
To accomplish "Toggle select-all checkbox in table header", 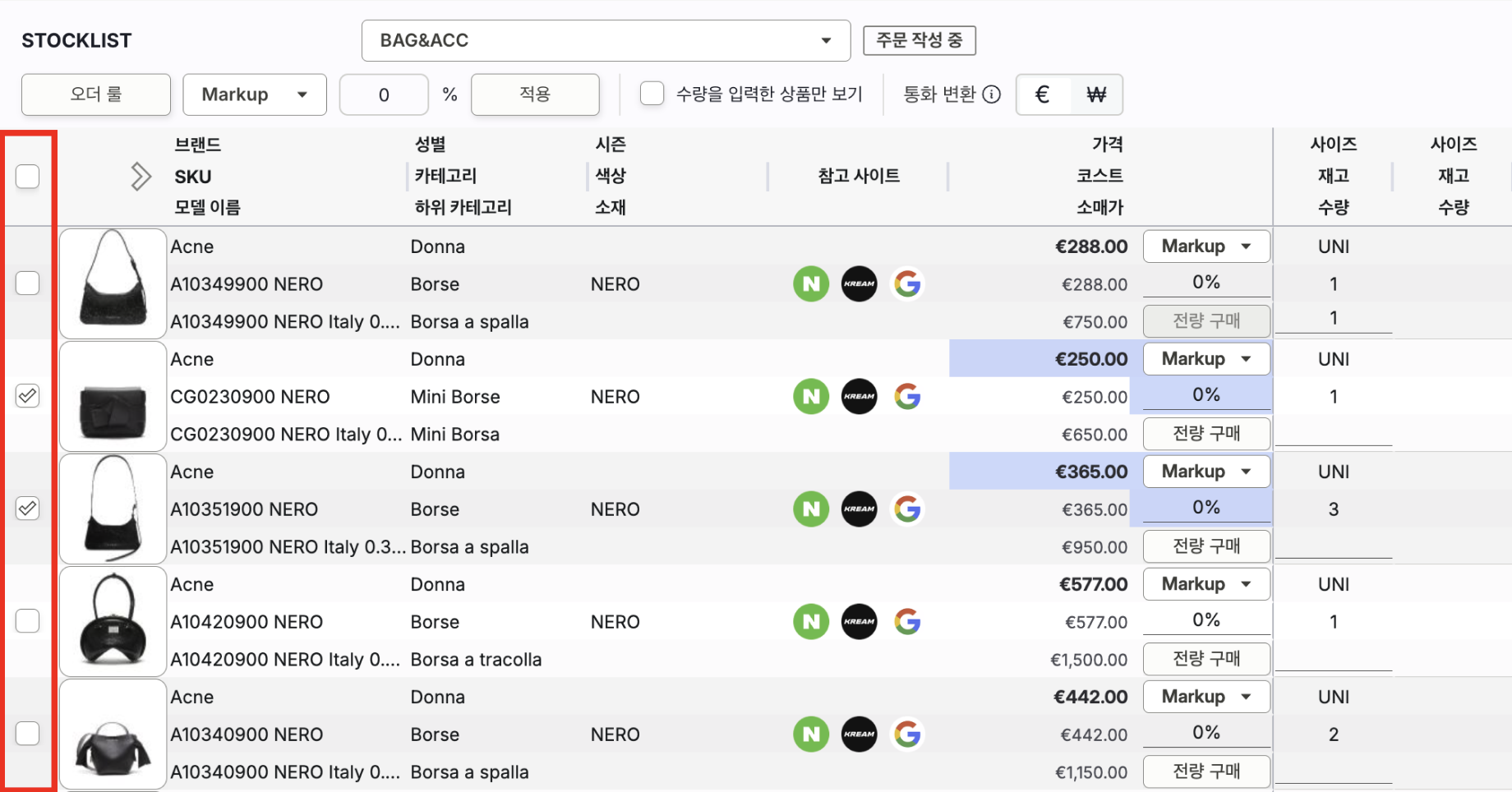I will click(28, 176).
